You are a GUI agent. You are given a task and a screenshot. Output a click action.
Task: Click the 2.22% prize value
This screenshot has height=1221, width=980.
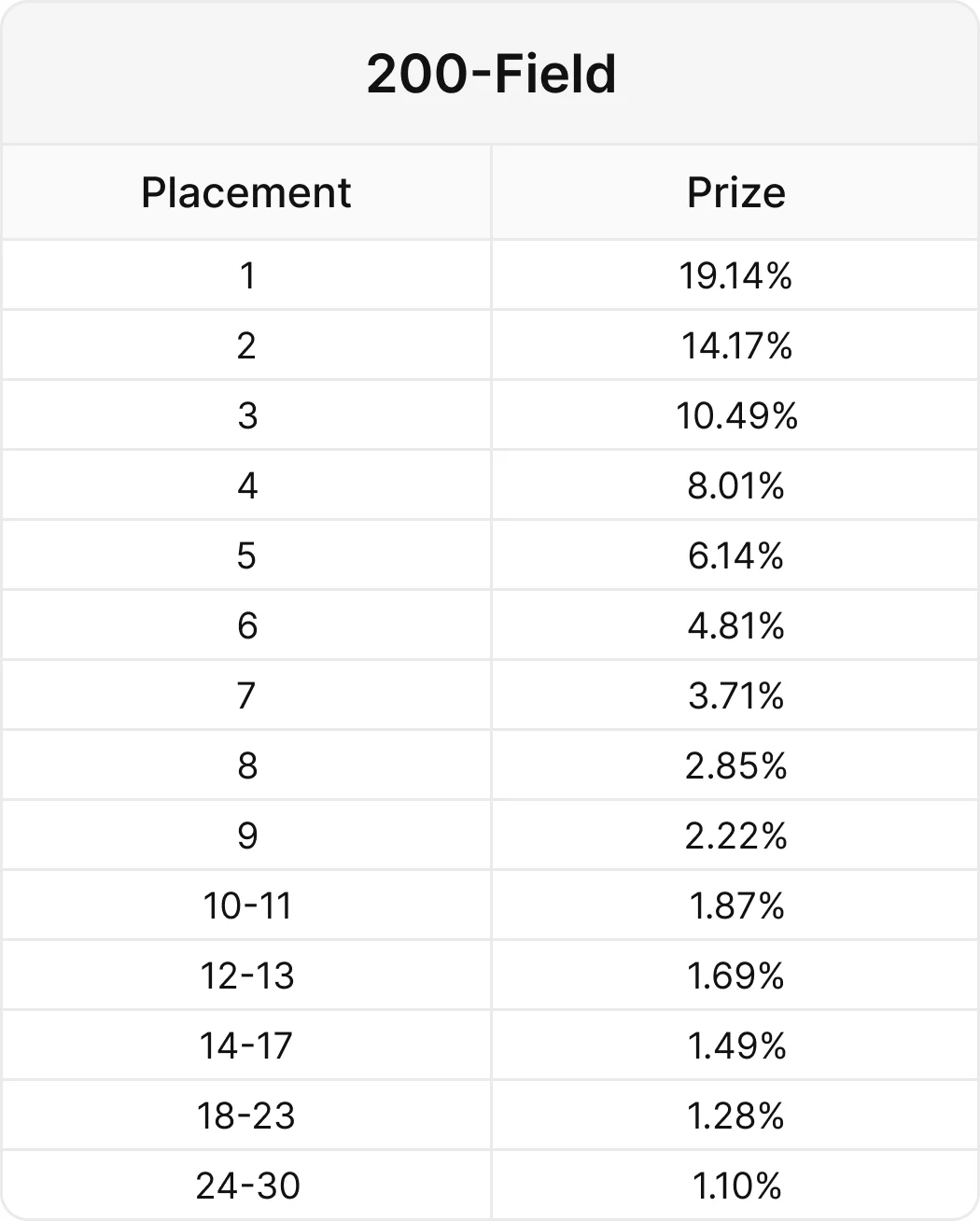735,835
